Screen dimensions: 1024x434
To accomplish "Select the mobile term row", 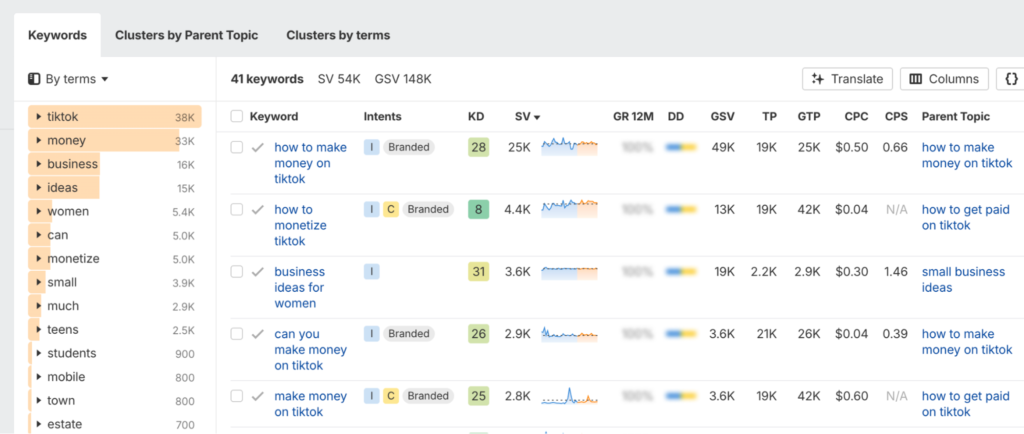I will tap(114, 377).
